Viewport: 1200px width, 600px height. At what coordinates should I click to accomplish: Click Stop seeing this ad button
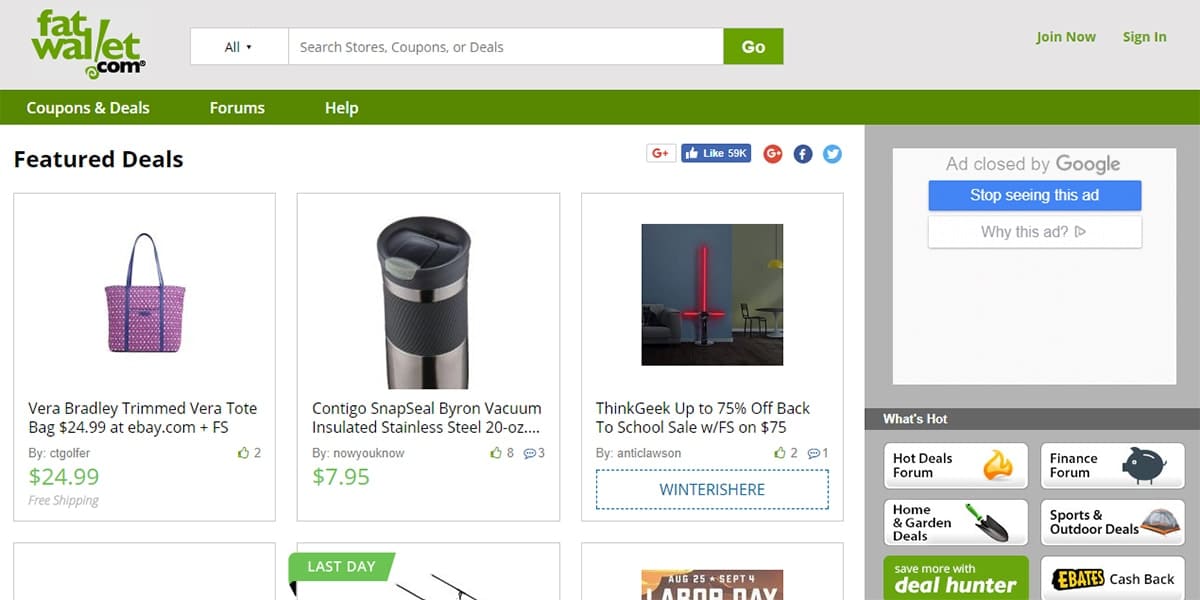1034,196
